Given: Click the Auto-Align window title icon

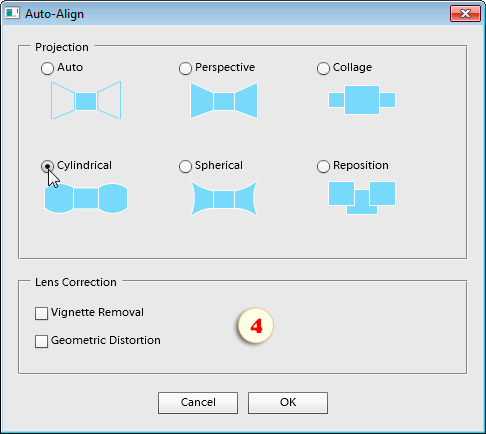Looking at the screenshot, I should pyautogui.click(x=12, y=13).
